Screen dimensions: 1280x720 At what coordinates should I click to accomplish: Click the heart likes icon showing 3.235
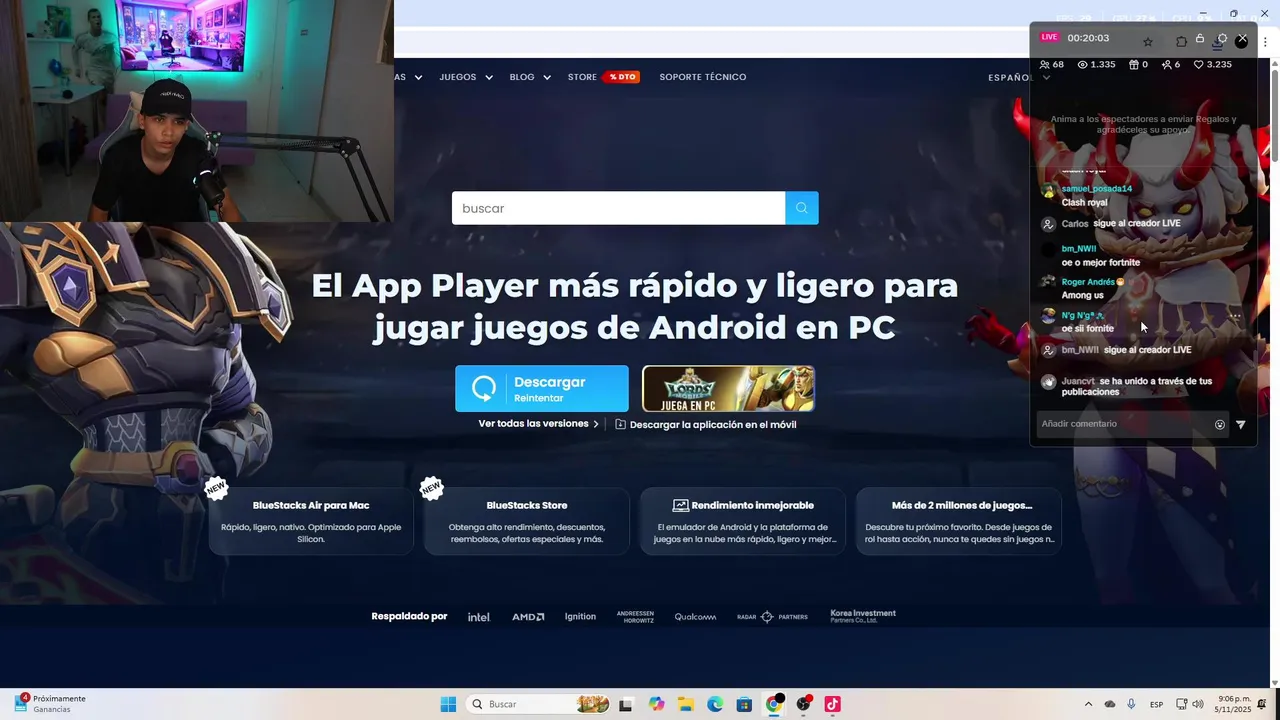tap(1199, 65)
